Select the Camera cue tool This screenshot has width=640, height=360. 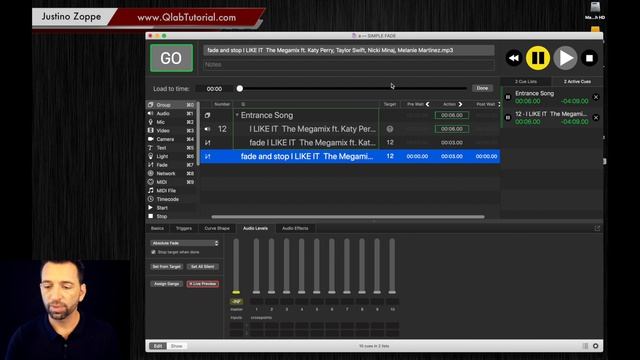coord(165,139)
